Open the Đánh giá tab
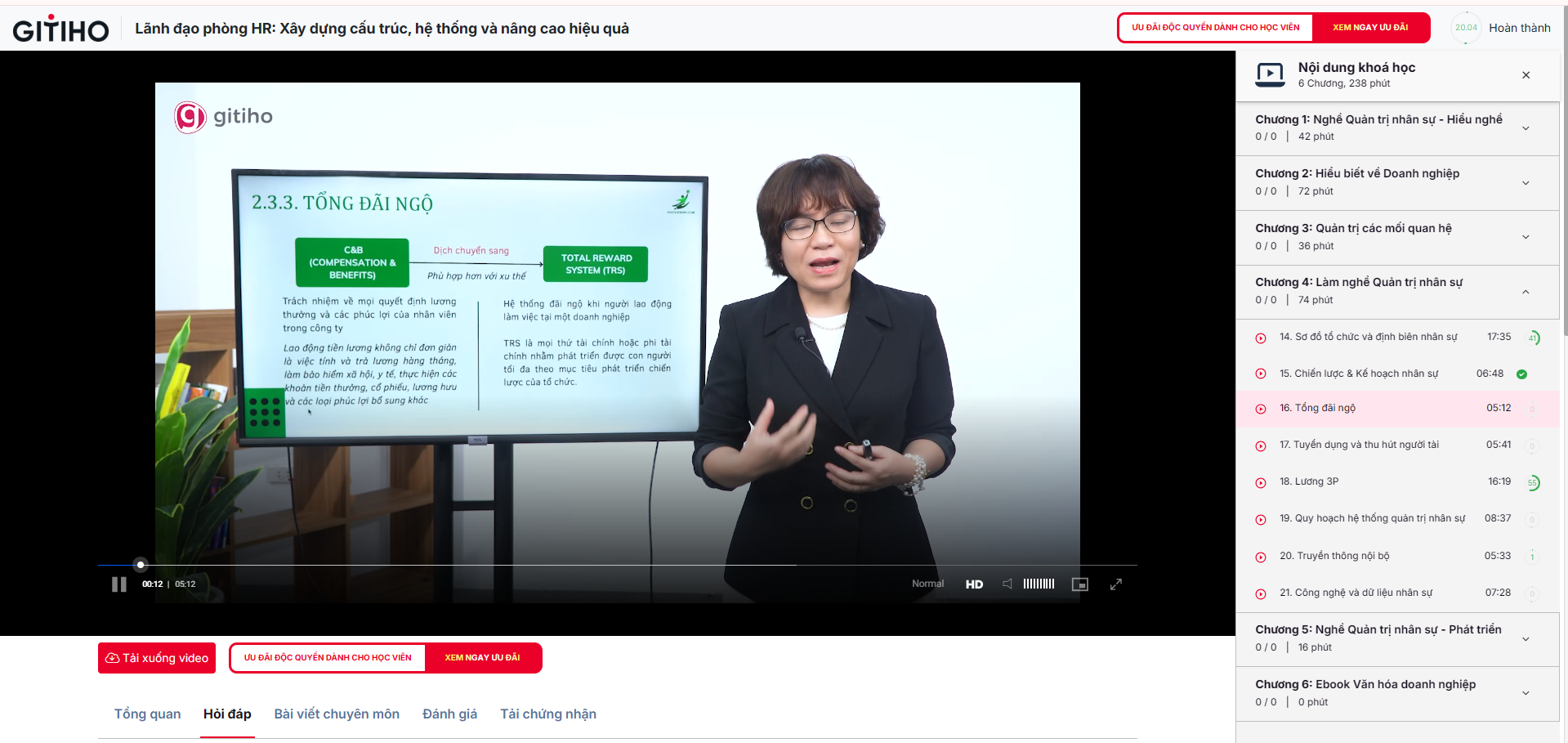The width and height of the screenshot is (1568, 743). tap(449, 714)
